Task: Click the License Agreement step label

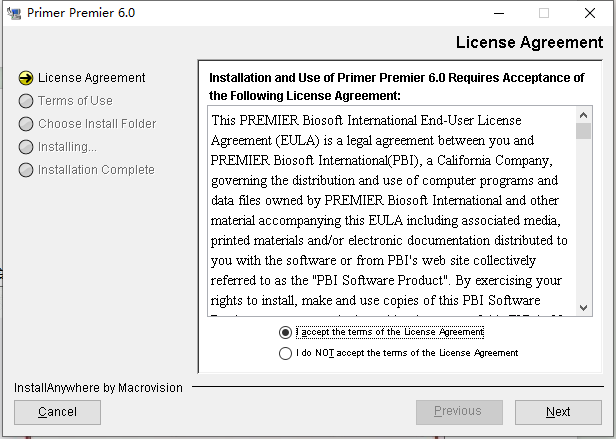Action: click(x=92, y=78)
